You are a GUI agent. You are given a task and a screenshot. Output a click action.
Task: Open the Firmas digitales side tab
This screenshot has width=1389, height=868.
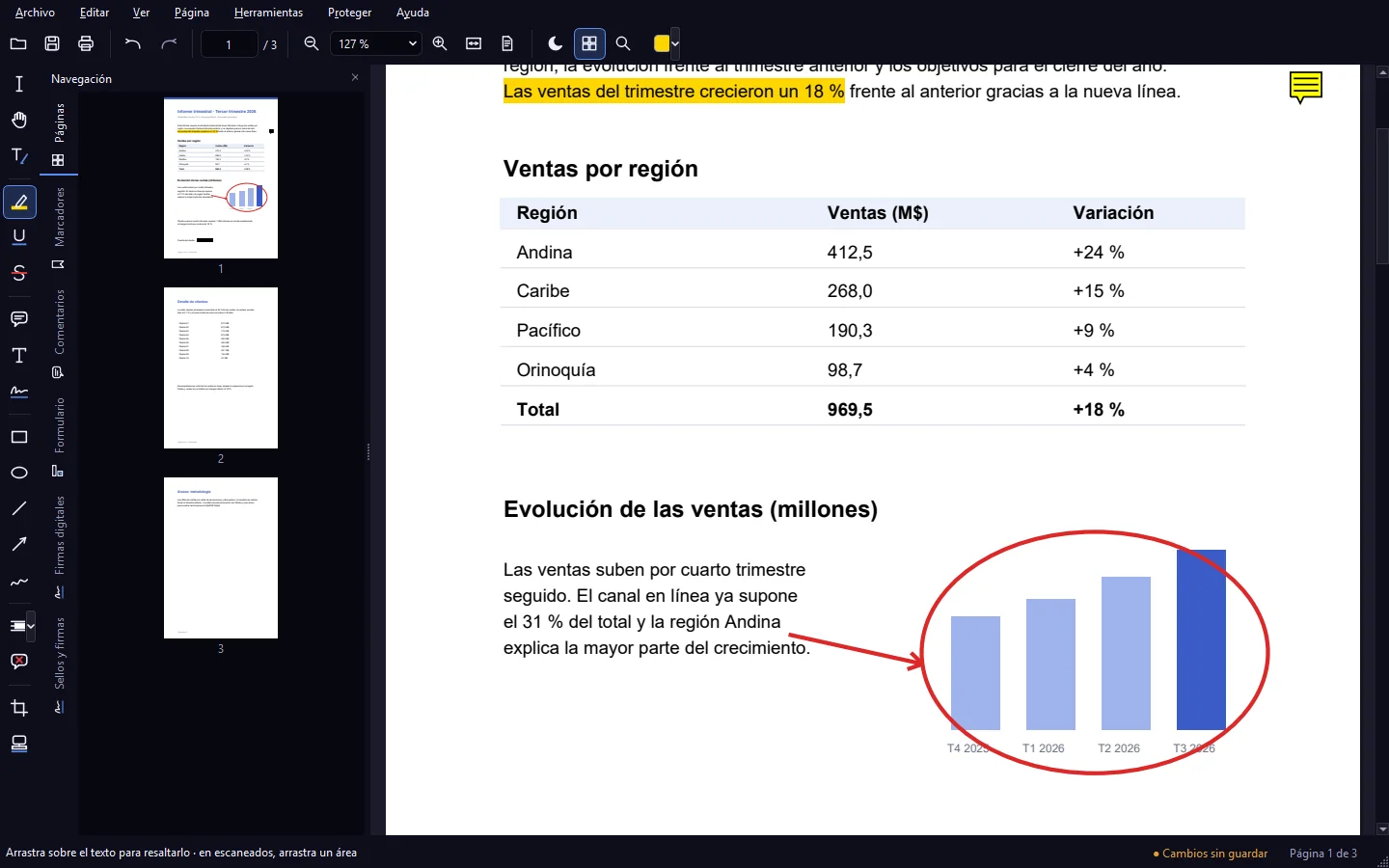point(59,547)
